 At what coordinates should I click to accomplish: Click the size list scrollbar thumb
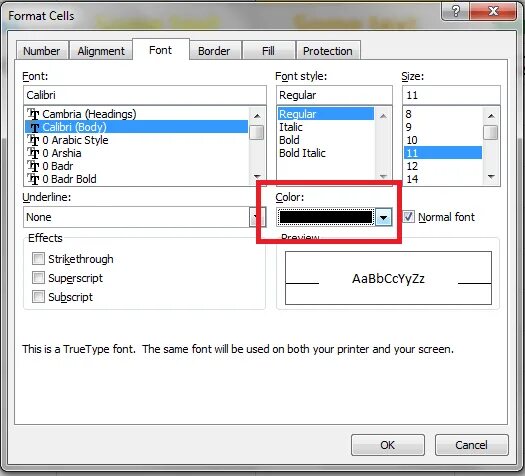pyautogui.click(x=491, y=132)
